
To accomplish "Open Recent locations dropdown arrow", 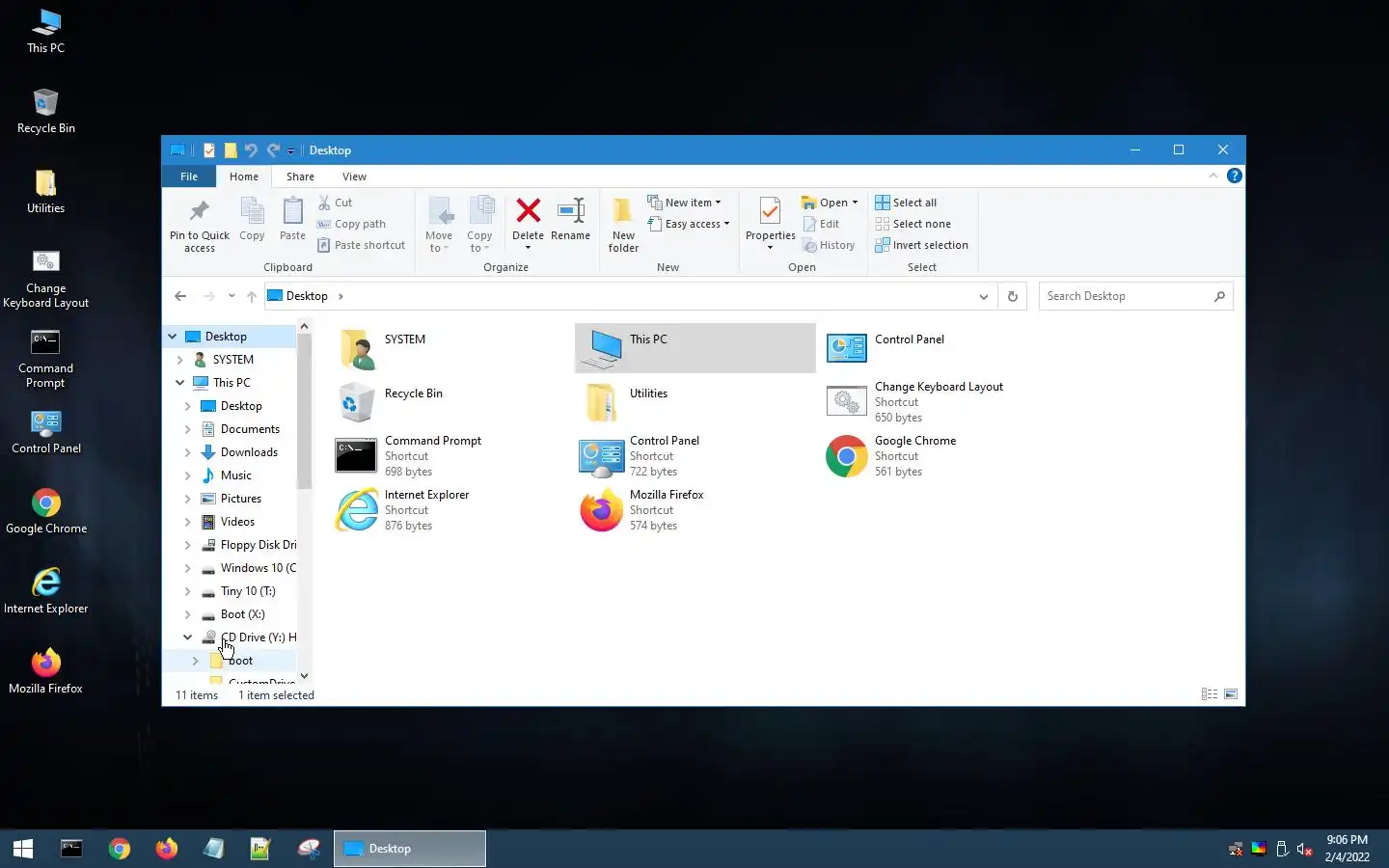I will (x=231, y=296).
